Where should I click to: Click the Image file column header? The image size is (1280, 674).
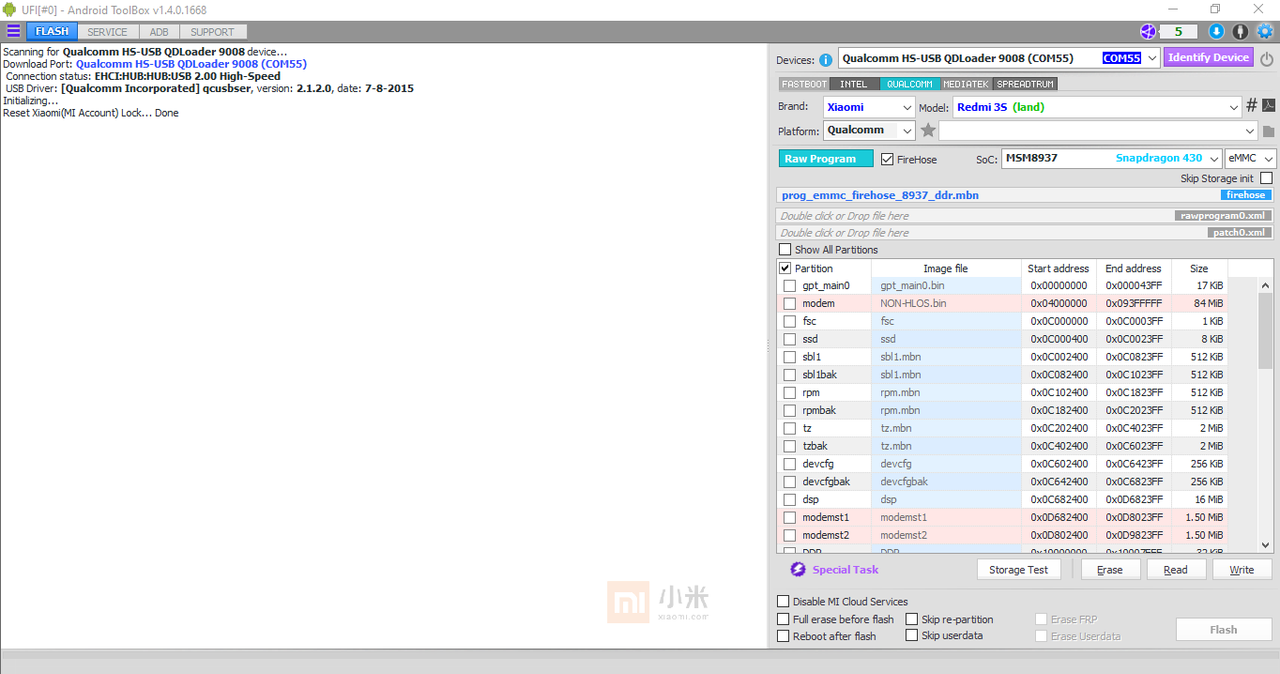click(946, 268)
